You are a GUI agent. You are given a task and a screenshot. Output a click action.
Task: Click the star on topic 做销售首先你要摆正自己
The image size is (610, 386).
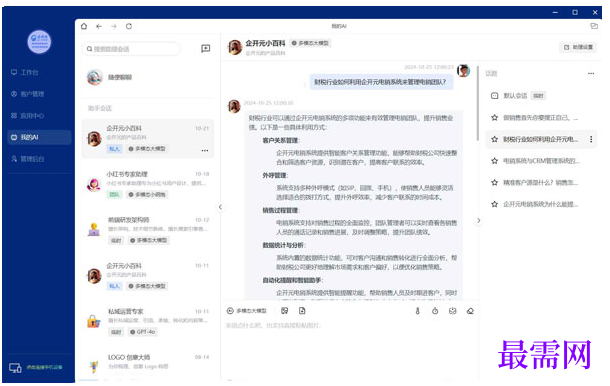click(x=494, y=118)
